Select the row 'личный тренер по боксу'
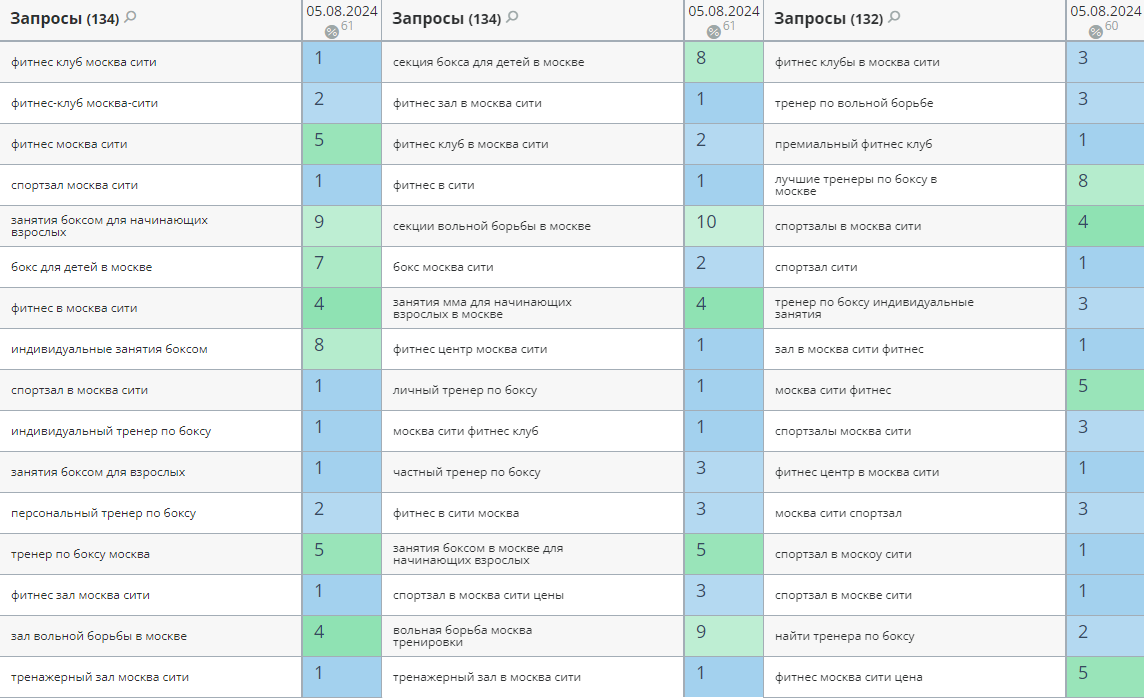This screenshot has width=1144, height=698. point(465,390)
